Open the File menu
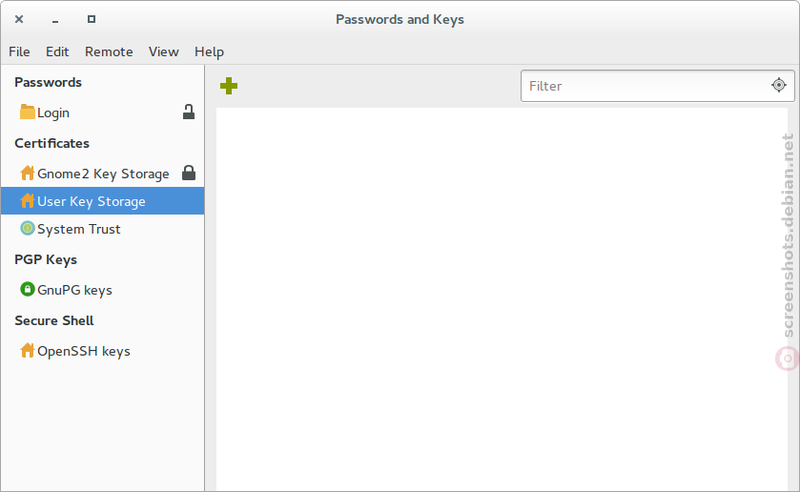 tap(19, 52)
